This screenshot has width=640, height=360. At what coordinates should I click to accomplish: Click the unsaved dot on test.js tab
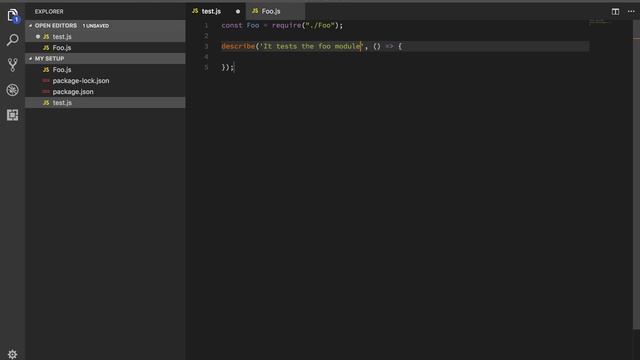[238, 11]
